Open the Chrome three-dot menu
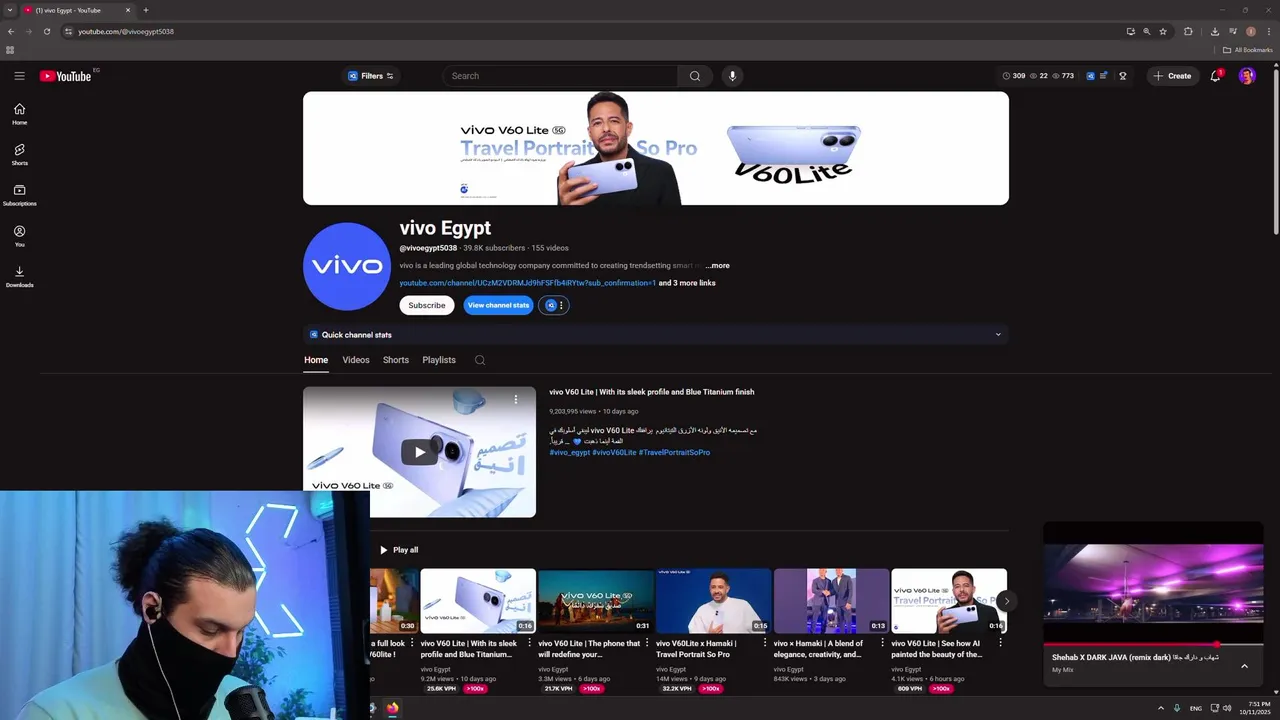Image resolution: width=1280 pixels, height=720 pixels. pos(1267,31)
